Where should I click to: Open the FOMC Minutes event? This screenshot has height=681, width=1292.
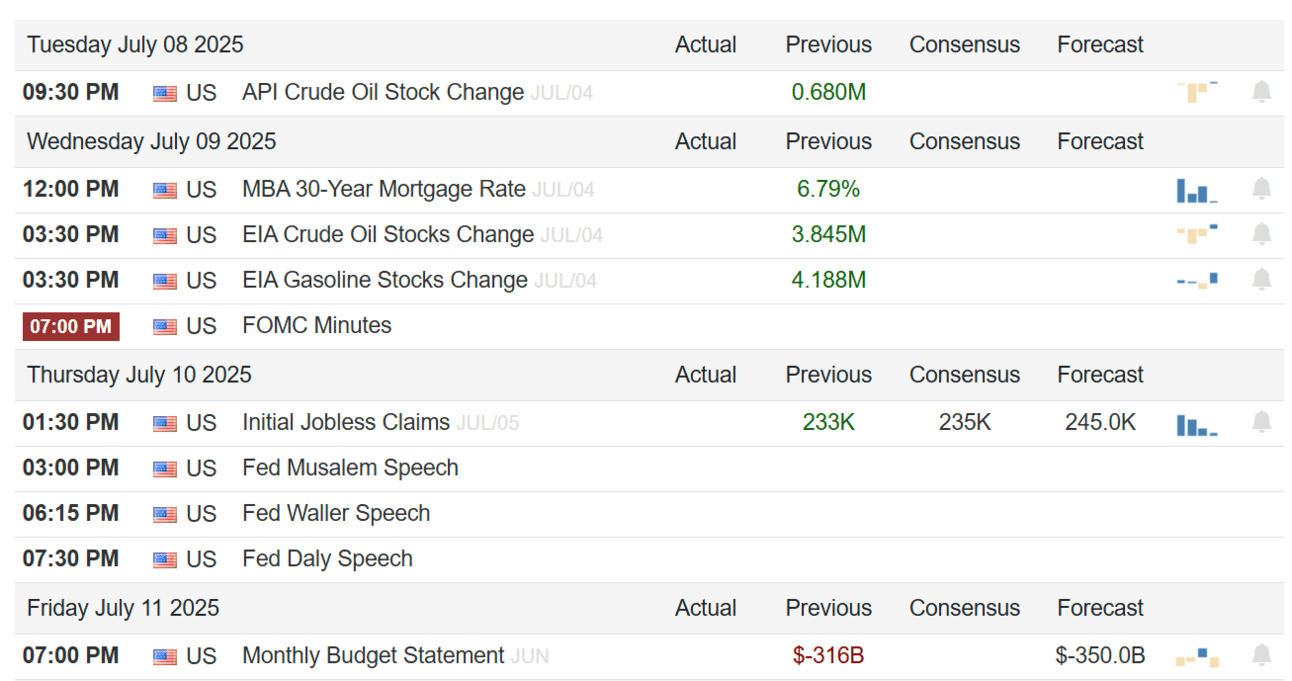tap(316, 326)
